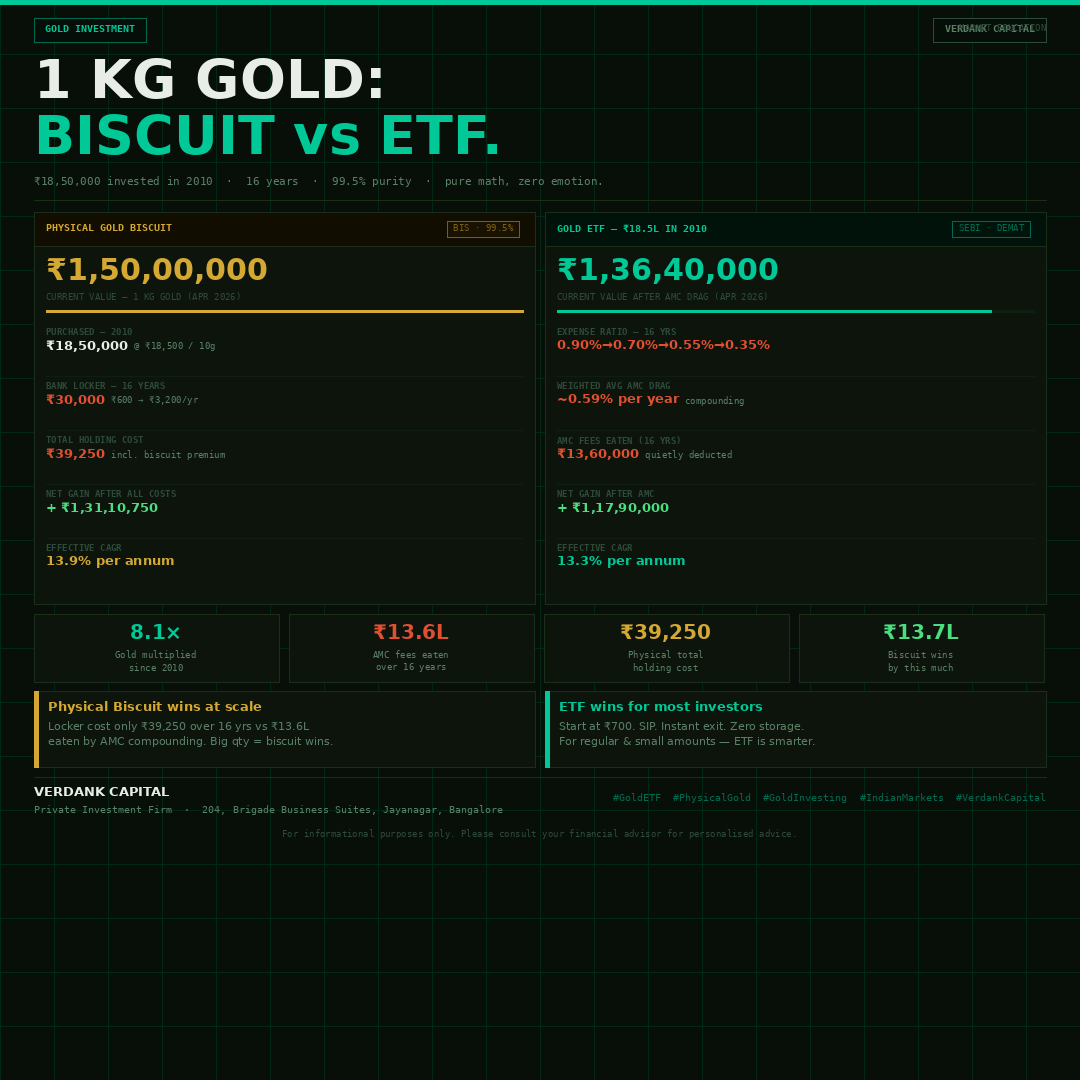Viewport: 1080px width, 1080px height.
Task: Click the net gain + ₹1,17,90,000
Action: 613,508
